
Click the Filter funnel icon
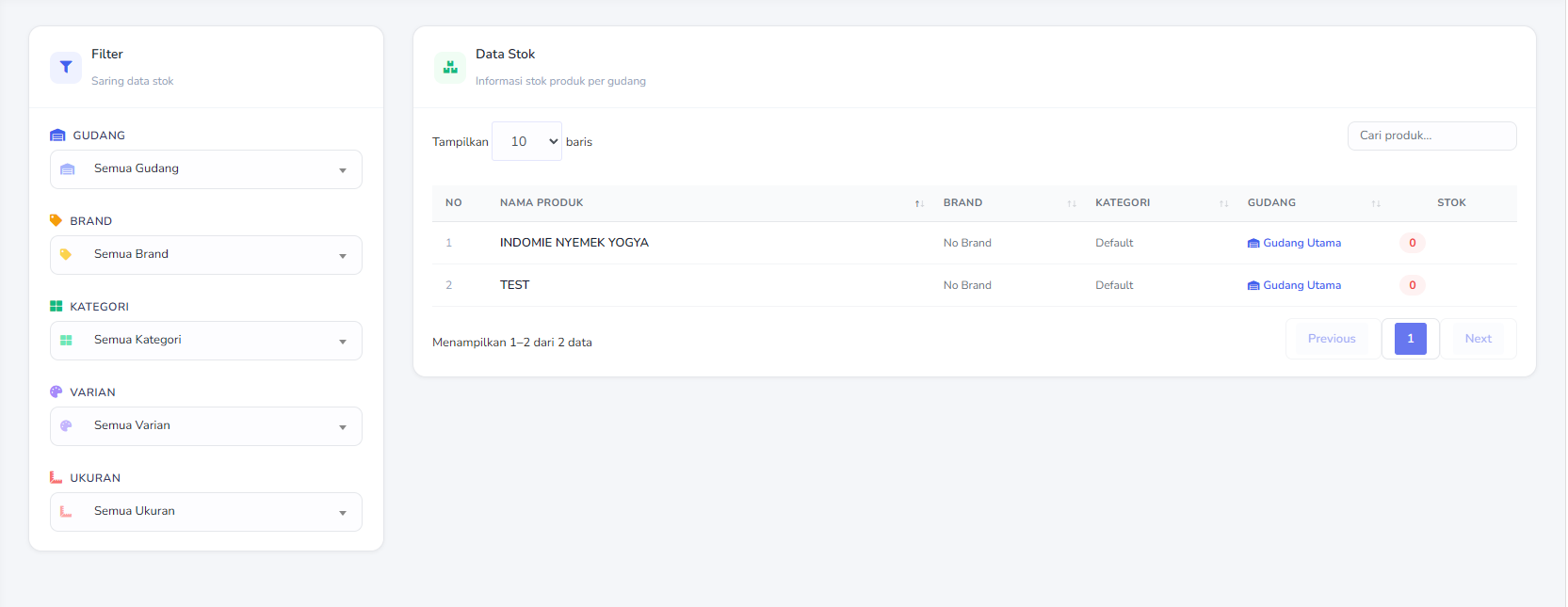66,67
